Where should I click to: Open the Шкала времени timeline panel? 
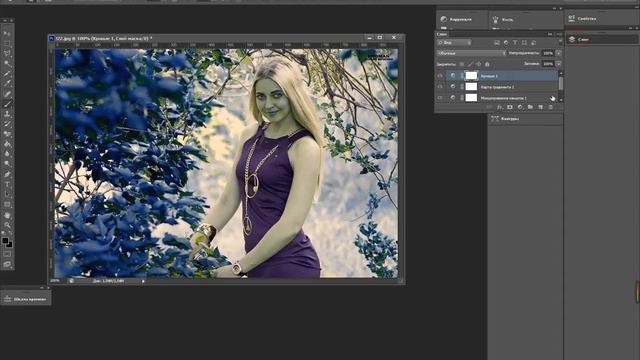click(x=26, y=299)
